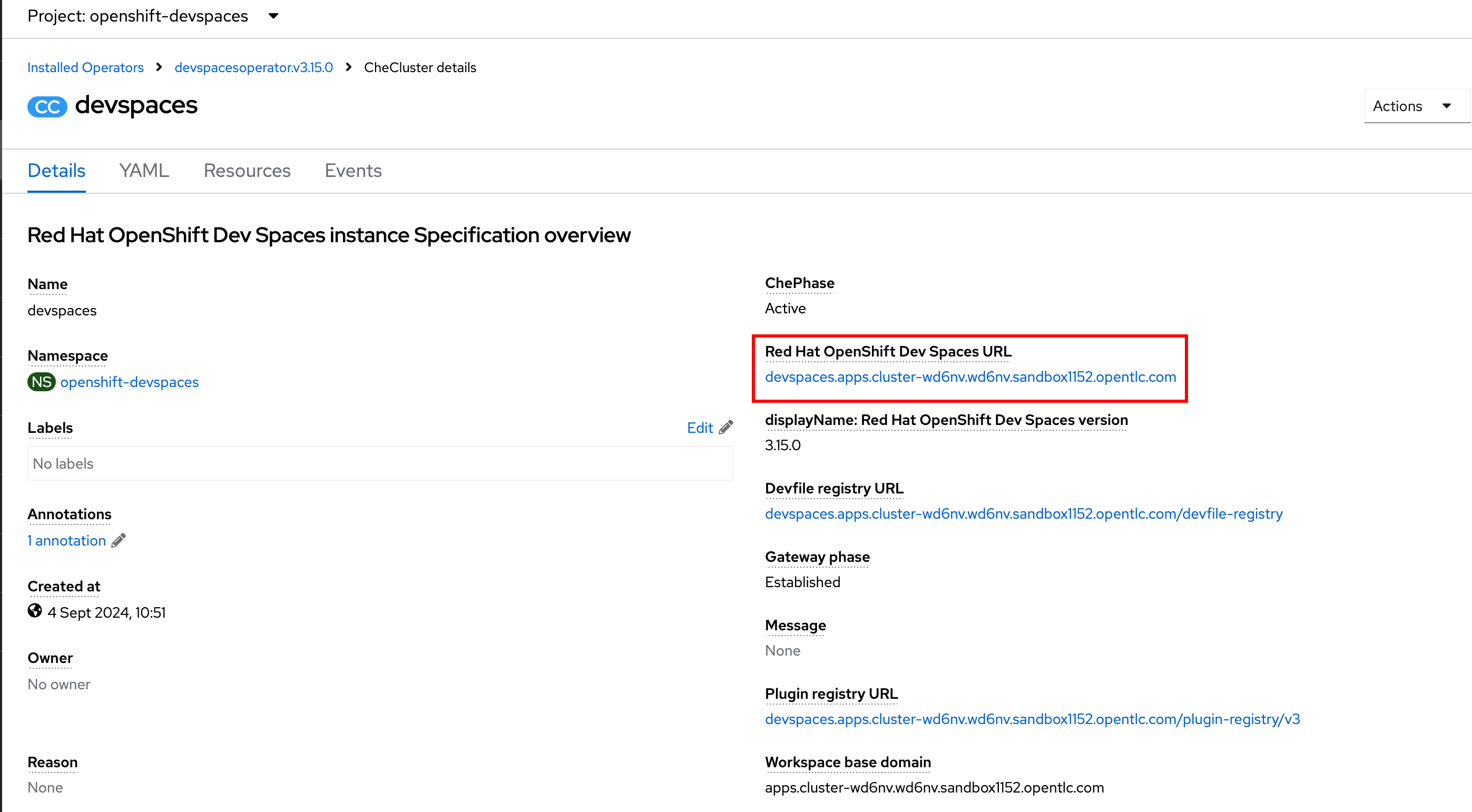Click the CC CheCluster badge icon
This screenshot has height=812, width=1472.
(x=47, y=106)
